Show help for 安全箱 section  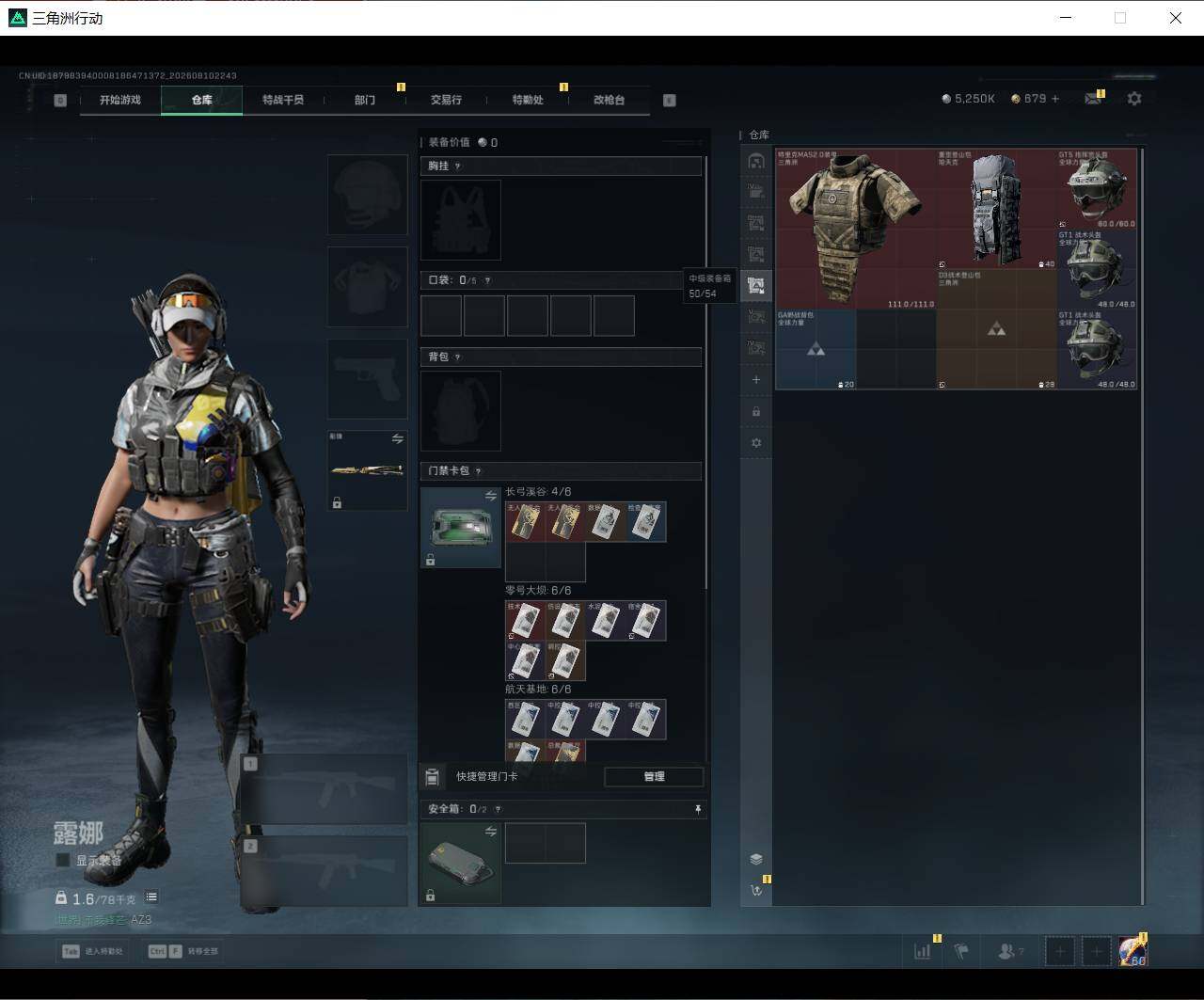point(498,809)
